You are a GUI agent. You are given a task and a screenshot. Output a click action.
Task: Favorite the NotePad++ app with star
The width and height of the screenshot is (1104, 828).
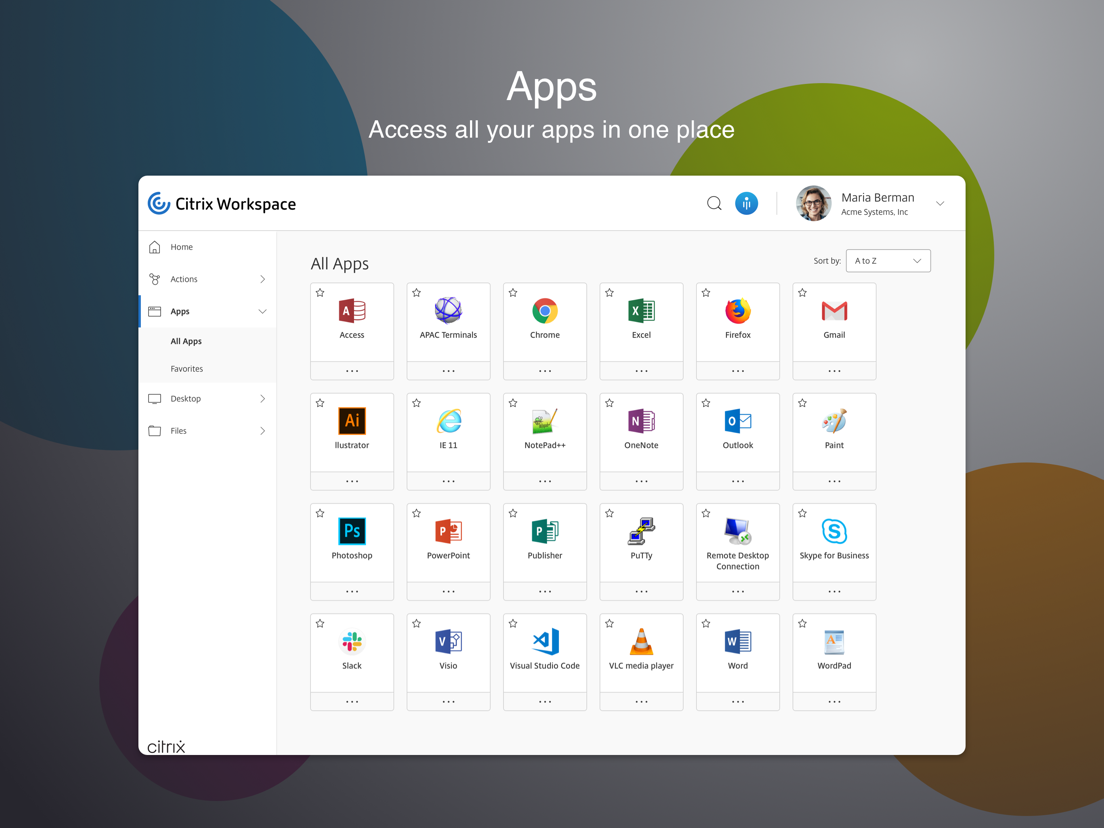[513, 403]
